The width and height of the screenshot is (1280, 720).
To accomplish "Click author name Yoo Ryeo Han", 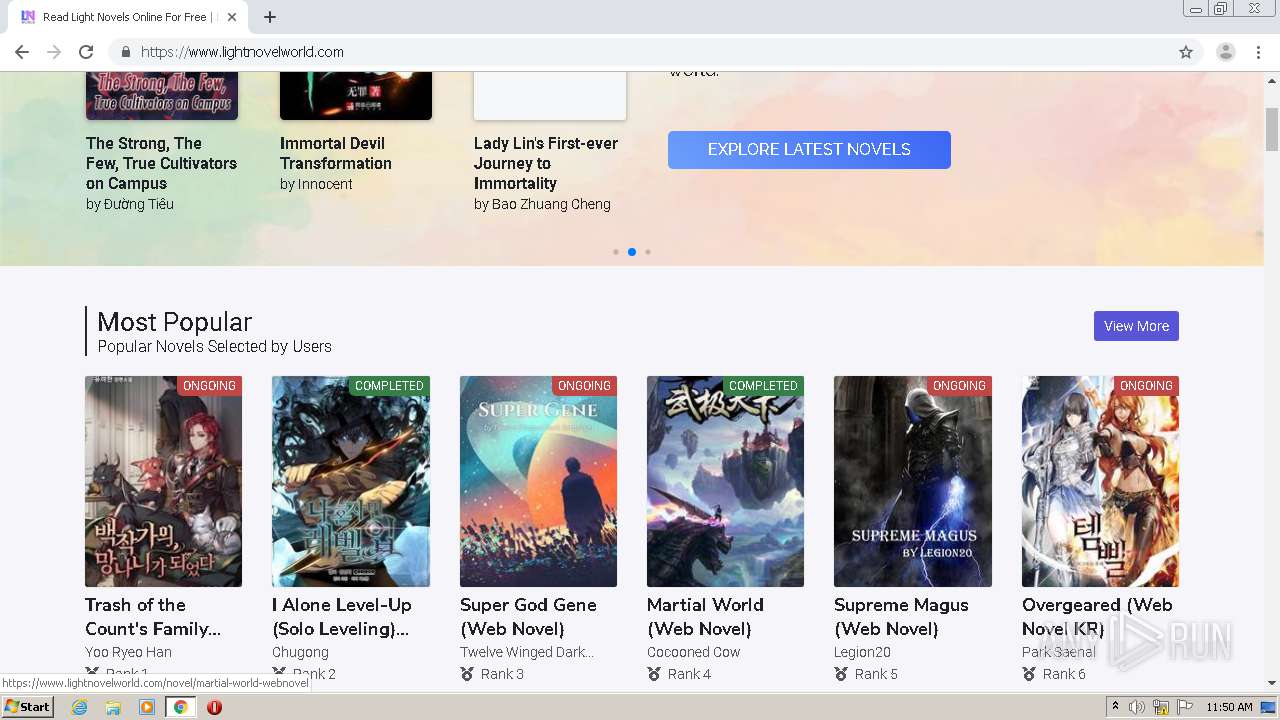I will click(x=128, y=652).
